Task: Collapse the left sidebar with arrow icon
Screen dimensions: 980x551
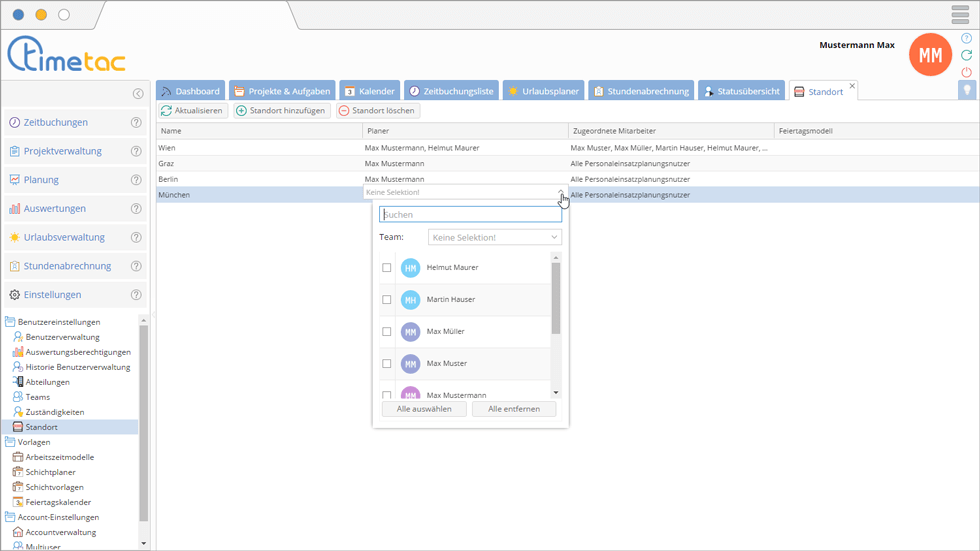Action: (x=138, y=94)
